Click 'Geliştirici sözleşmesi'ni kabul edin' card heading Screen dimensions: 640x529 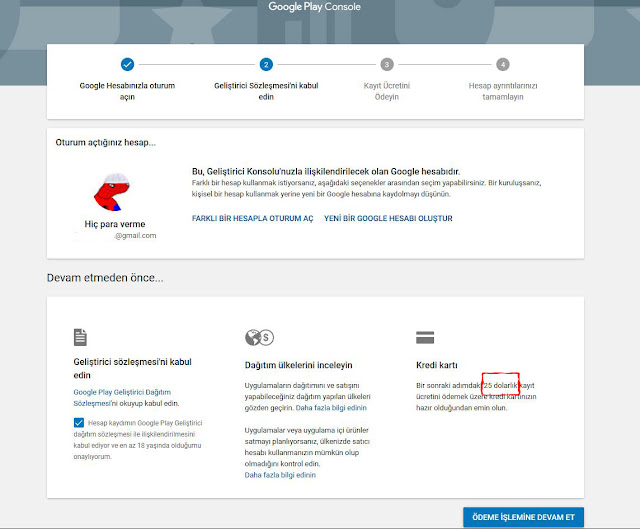tap(132, 368)
